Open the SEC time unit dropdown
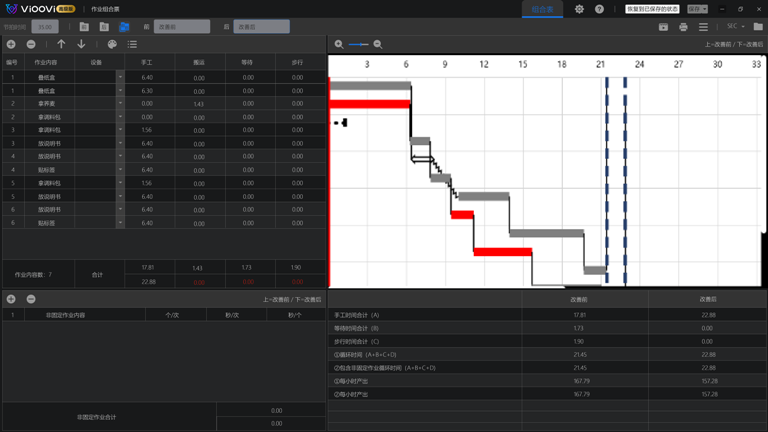The height and width of the screenshot is (432, 768). 736,26
